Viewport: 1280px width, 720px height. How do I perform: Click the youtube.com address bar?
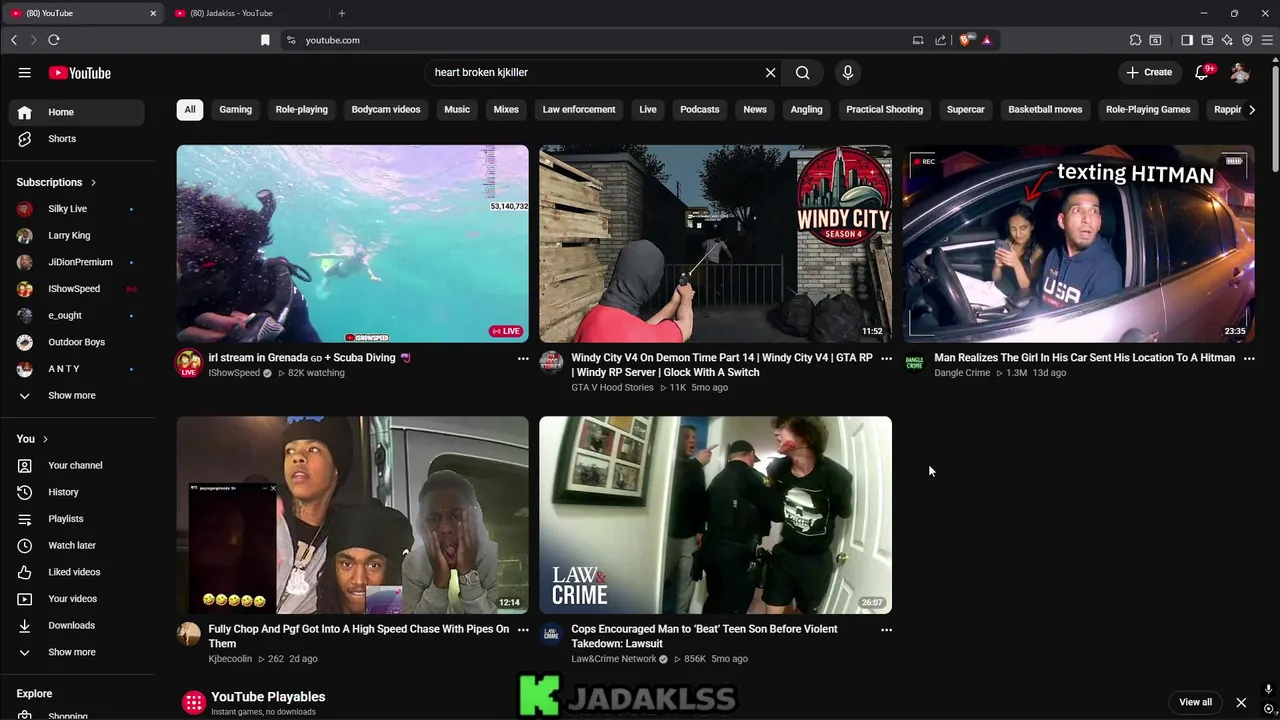pos(600,40)
